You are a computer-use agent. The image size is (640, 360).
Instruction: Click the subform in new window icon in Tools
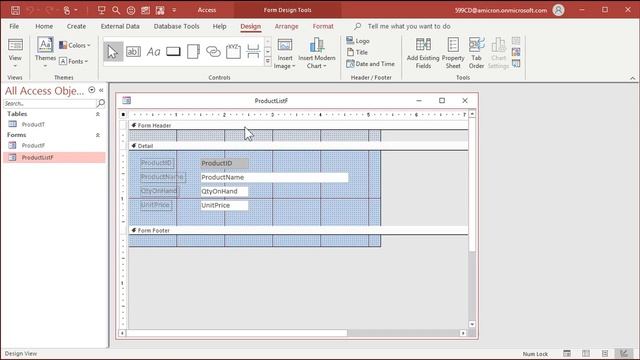(x=516, y=41)
